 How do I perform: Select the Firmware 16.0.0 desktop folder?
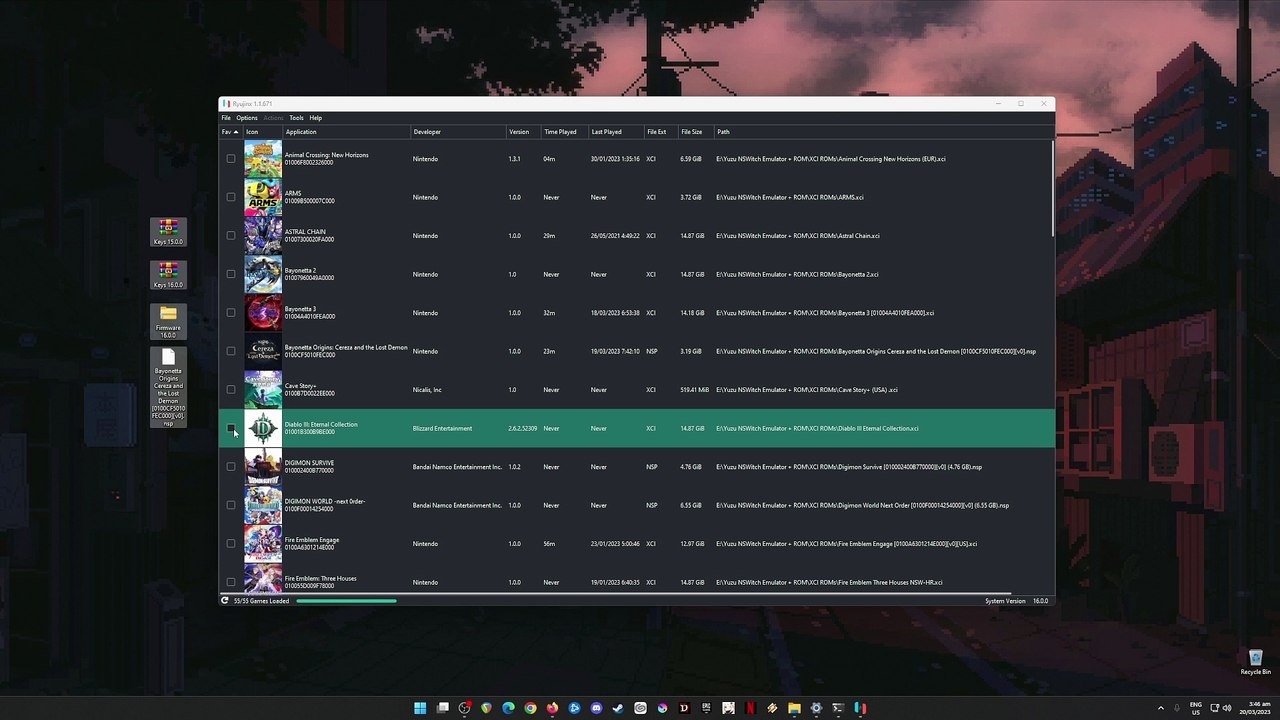pyautogui.click(x=168, y=322)
